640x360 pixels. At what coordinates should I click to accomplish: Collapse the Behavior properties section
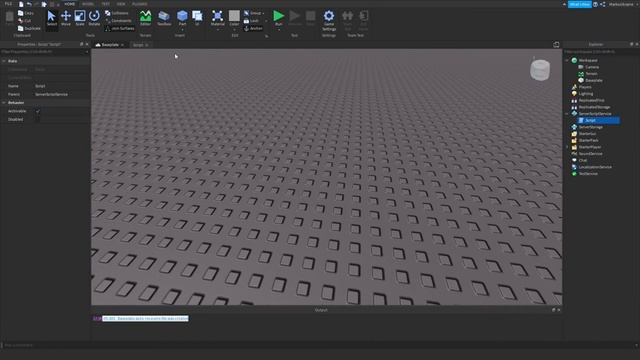[4, 102]
